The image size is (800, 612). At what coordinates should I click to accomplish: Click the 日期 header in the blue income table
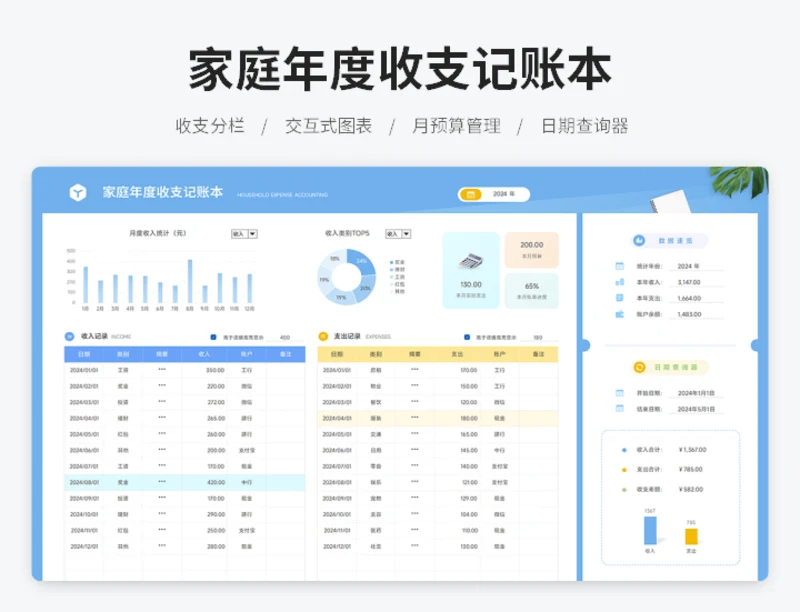pyautogui.click(x=84, y=354)
